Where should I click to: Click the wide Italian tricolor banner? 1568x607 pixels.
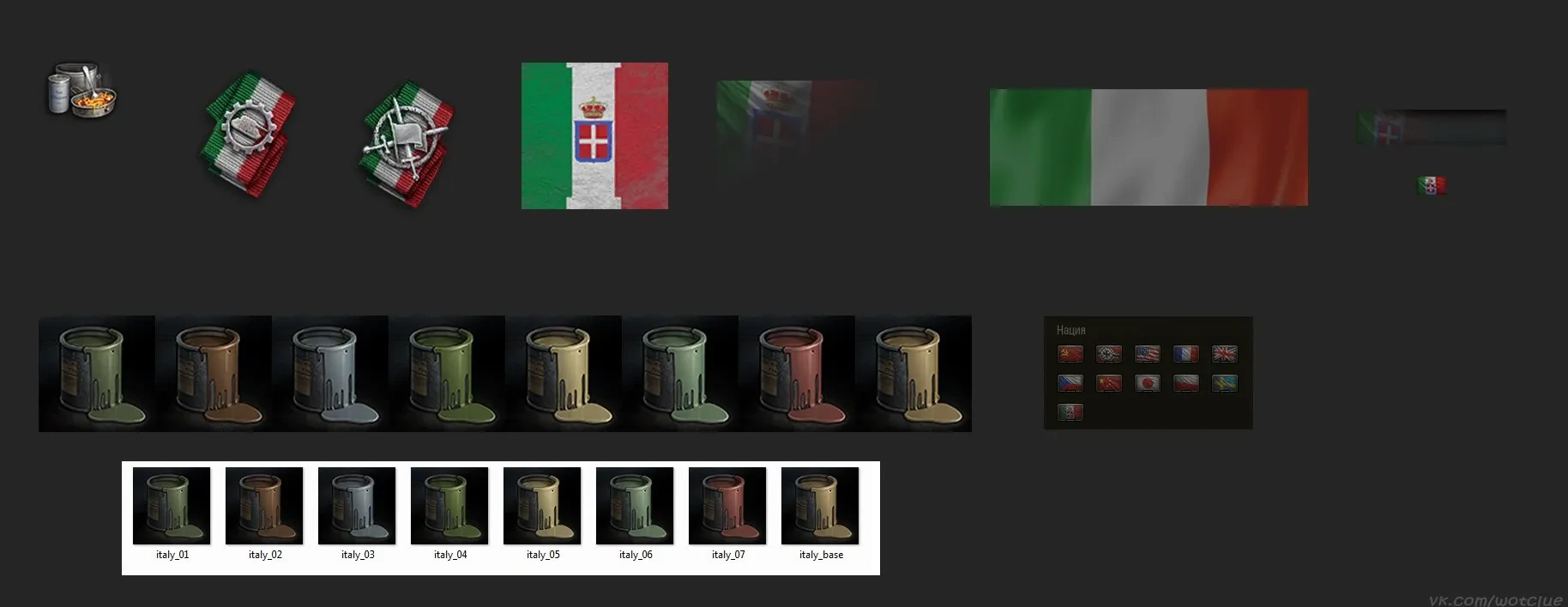[1149, 147]
